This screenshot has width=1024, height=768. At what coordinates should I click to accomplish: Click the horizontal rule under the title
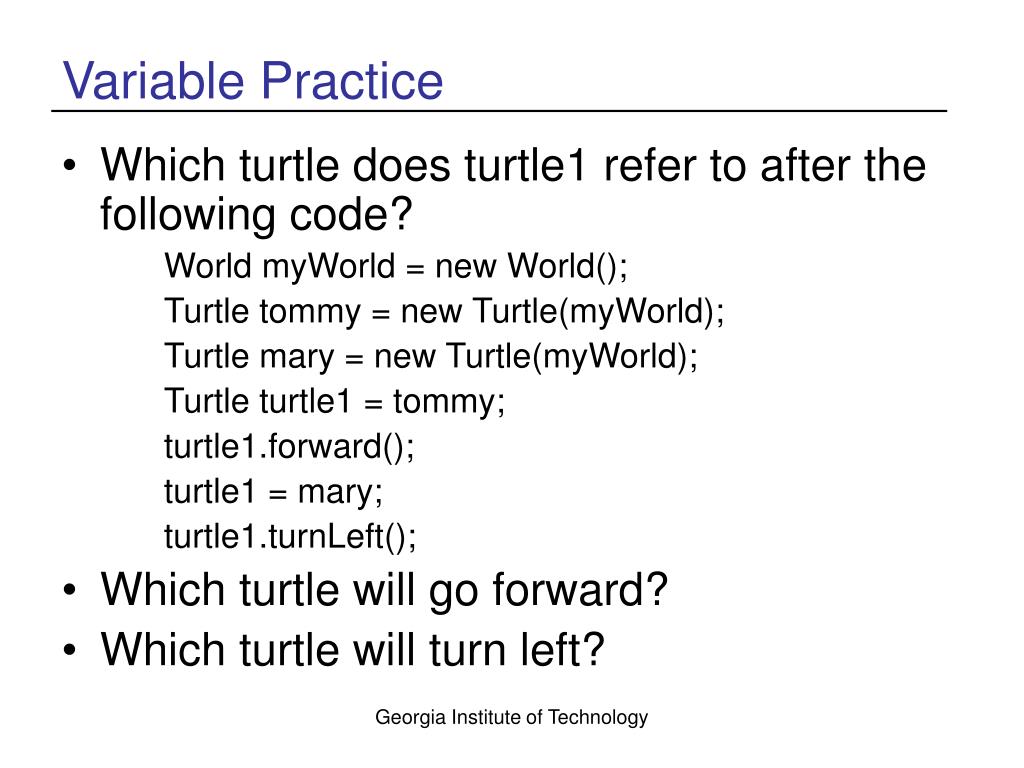pos(499,111)
